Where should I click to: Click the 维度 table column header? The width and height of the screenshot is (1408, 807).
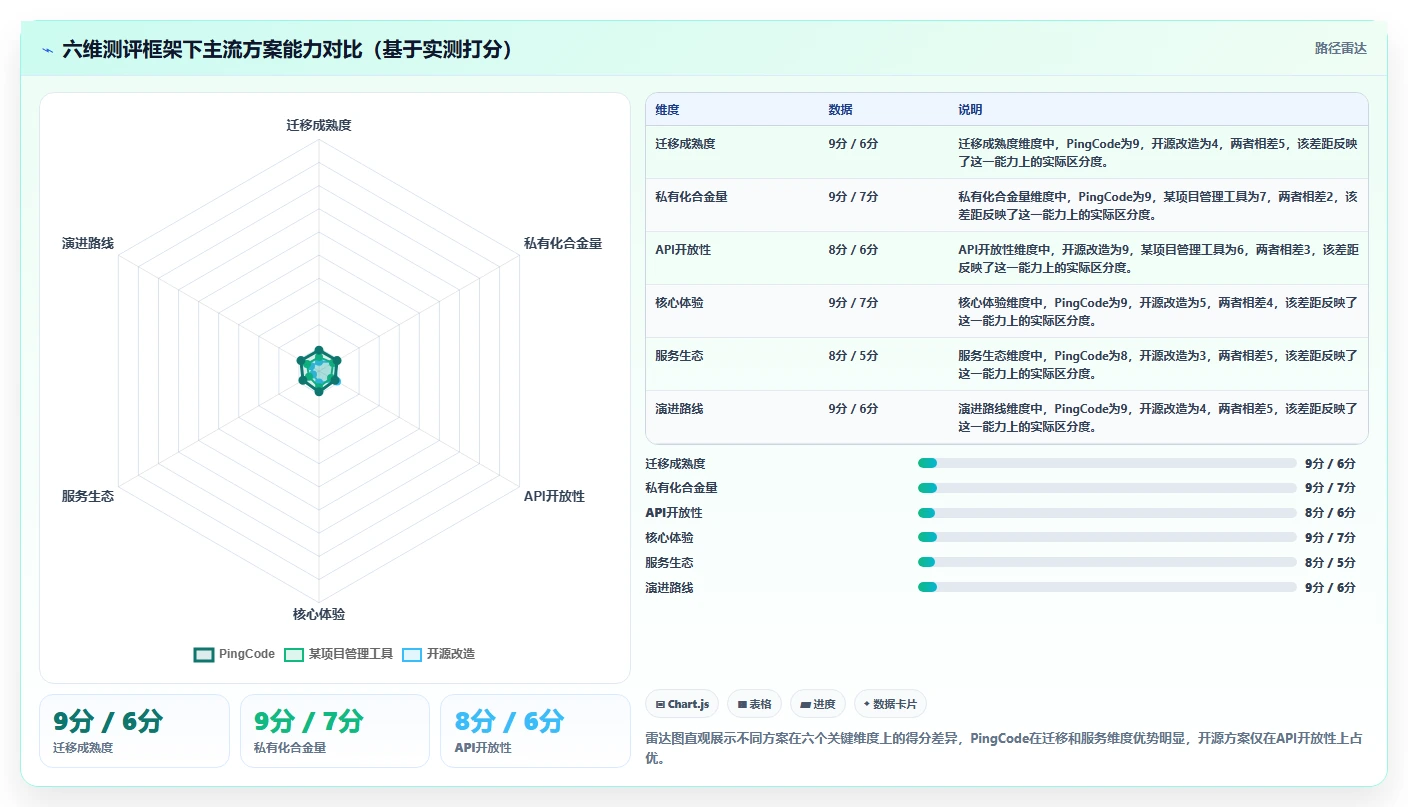click(667, 110)
